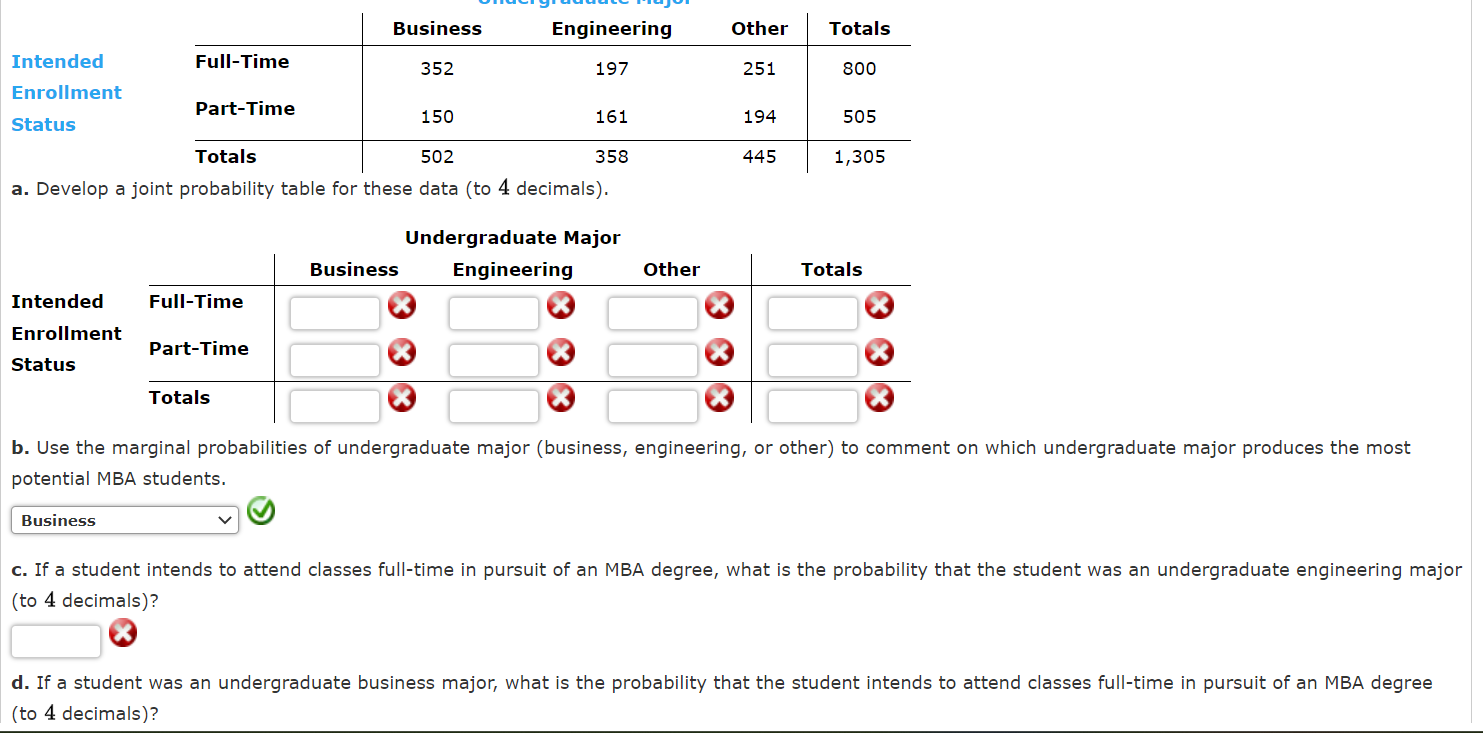The image size is (1483, 733).
Task: Click the green checkmark beside the Business dropdown
Action: [261, 511]
